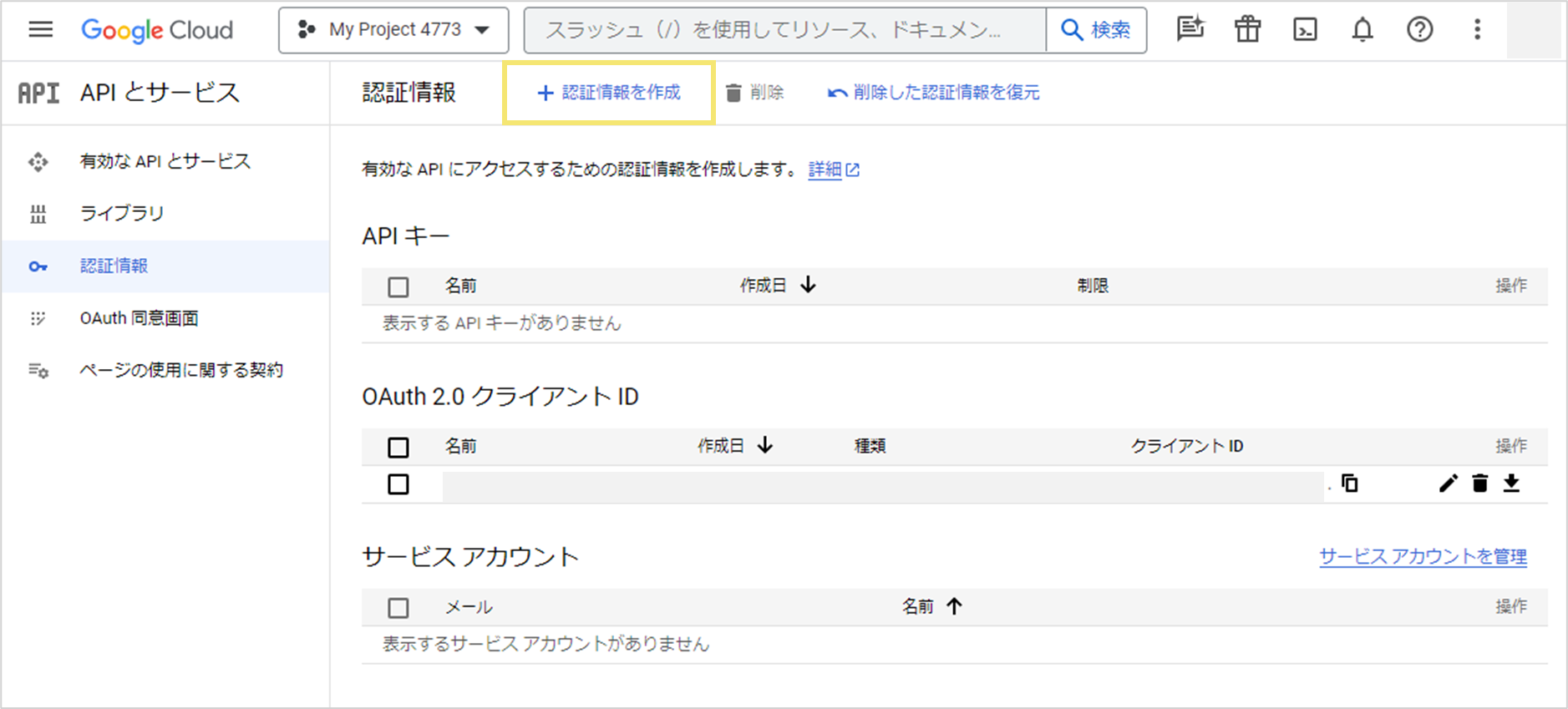The width and height of the screenshot is (1568, 709).
Task: Check the OAuth client row checkbox
Action: (x=398, y=484)
